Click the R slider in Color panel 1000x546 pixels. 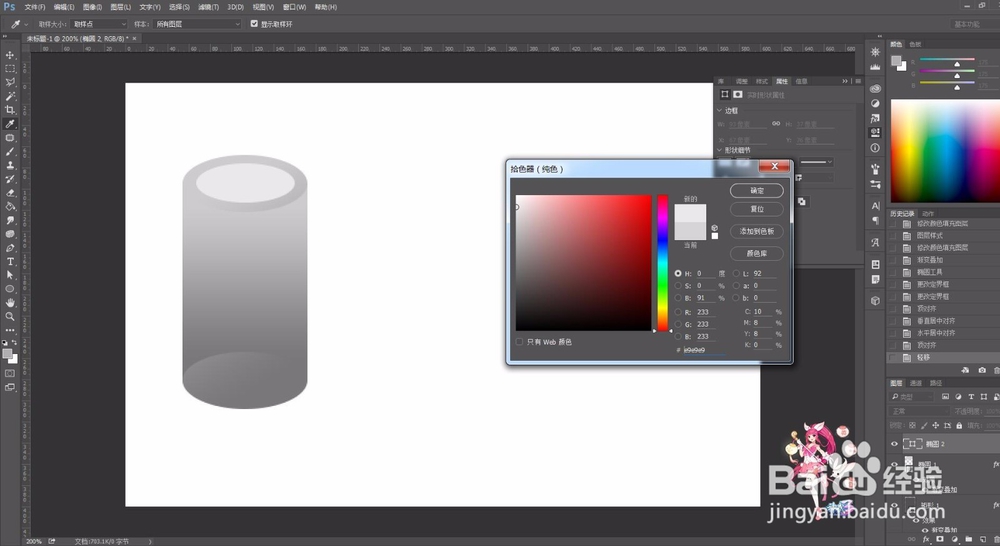pos(947,60)
